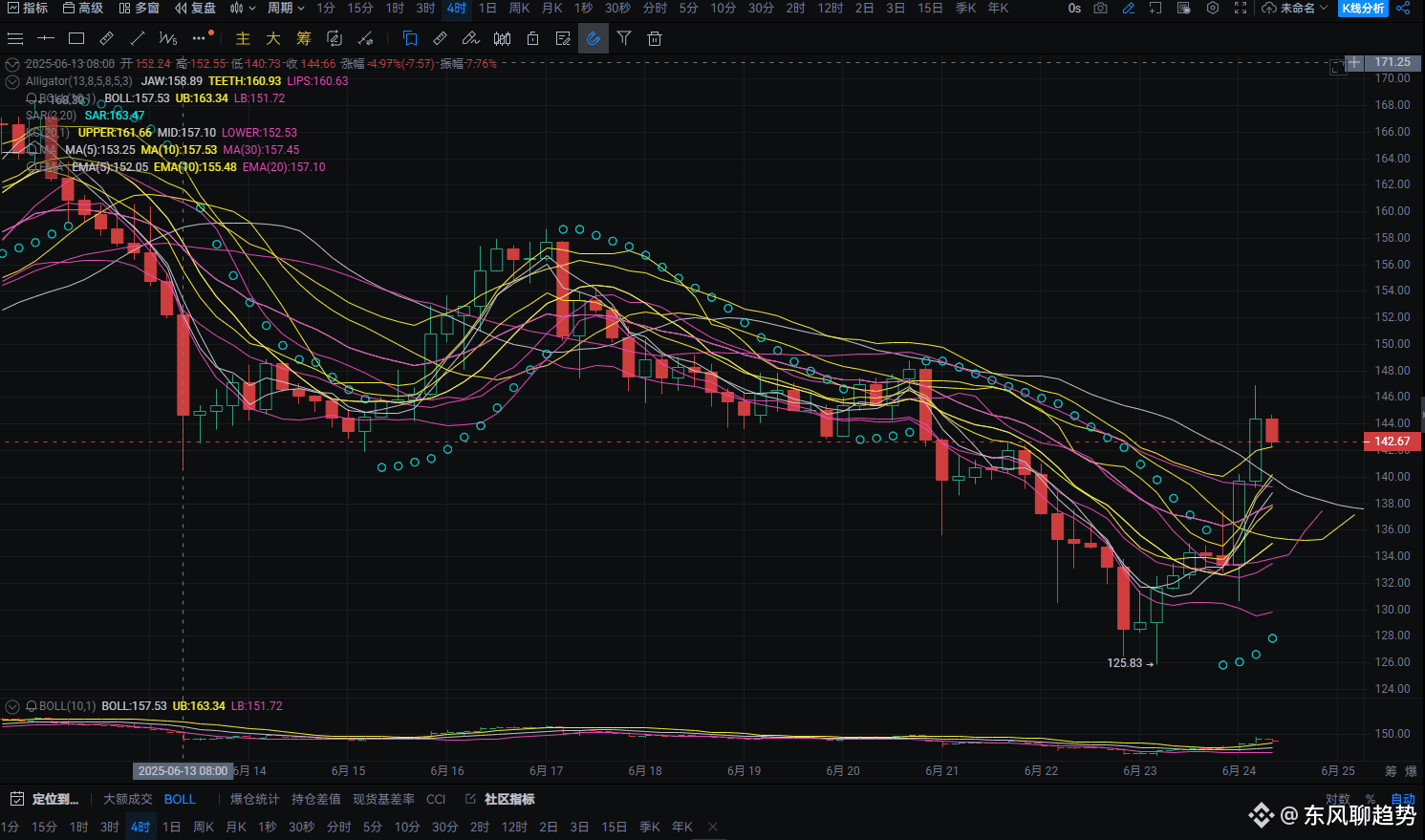Open more drawing tools ellipsis

click(200, 38)
